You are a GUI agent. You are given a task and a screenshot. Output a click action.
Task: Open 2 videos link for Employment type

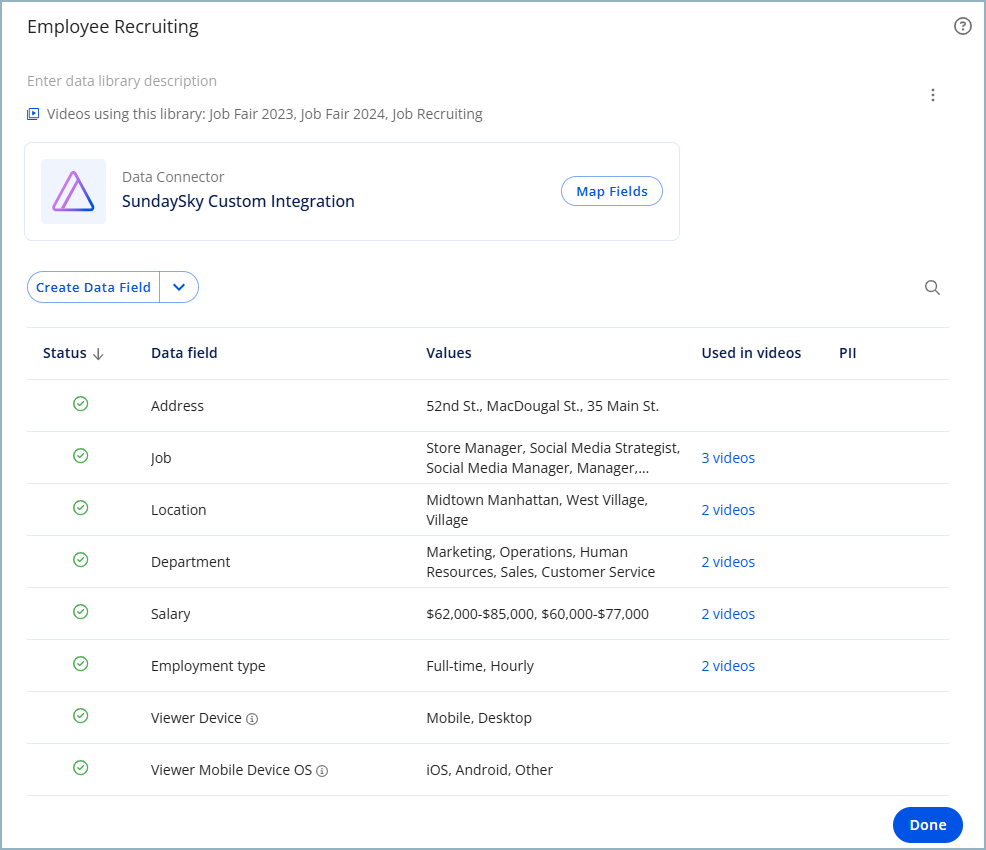(x=728, y=666)
